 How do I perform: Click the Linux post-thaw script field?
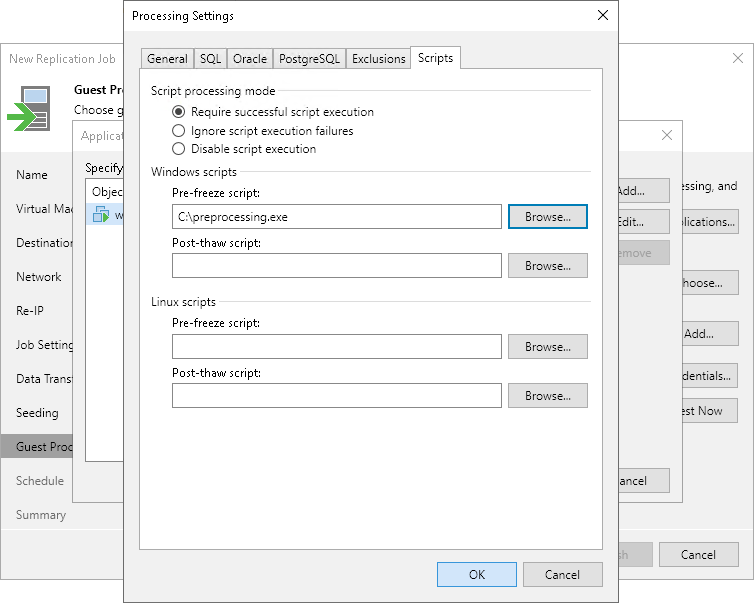click(x=337, y=396)
